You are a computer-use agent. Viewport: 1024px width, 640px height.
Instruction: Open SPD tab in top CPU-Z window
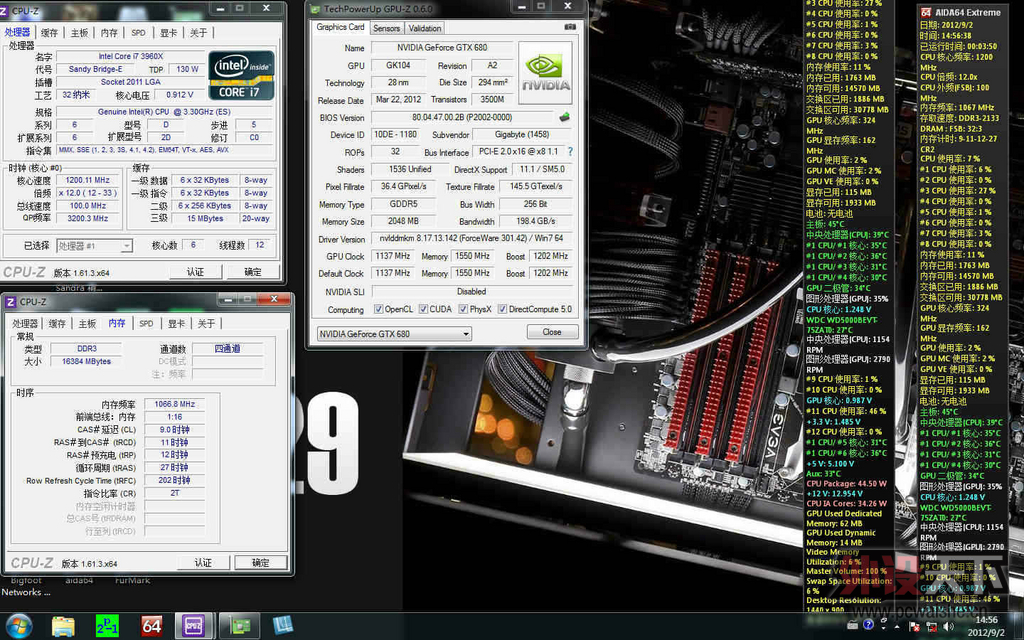click(138, 33)
